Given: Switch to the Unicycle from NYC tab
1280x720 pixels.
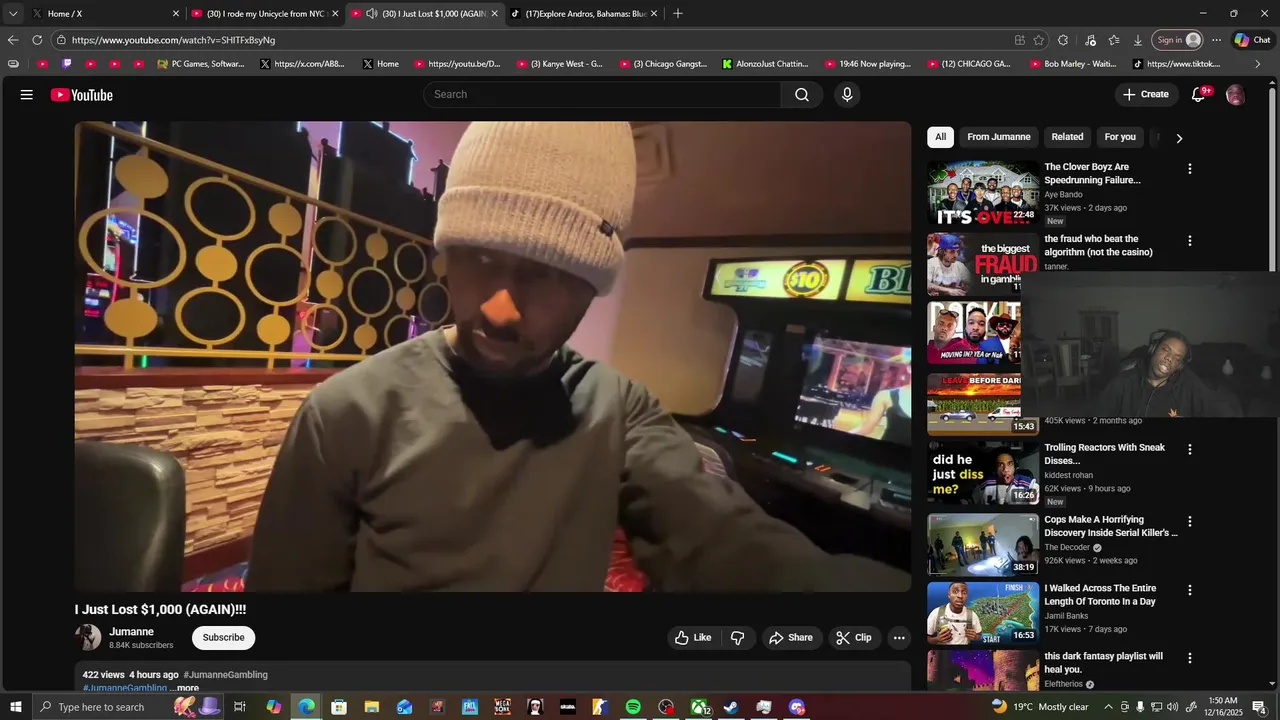Looking at the screenshot, I should tap(264, 14).
